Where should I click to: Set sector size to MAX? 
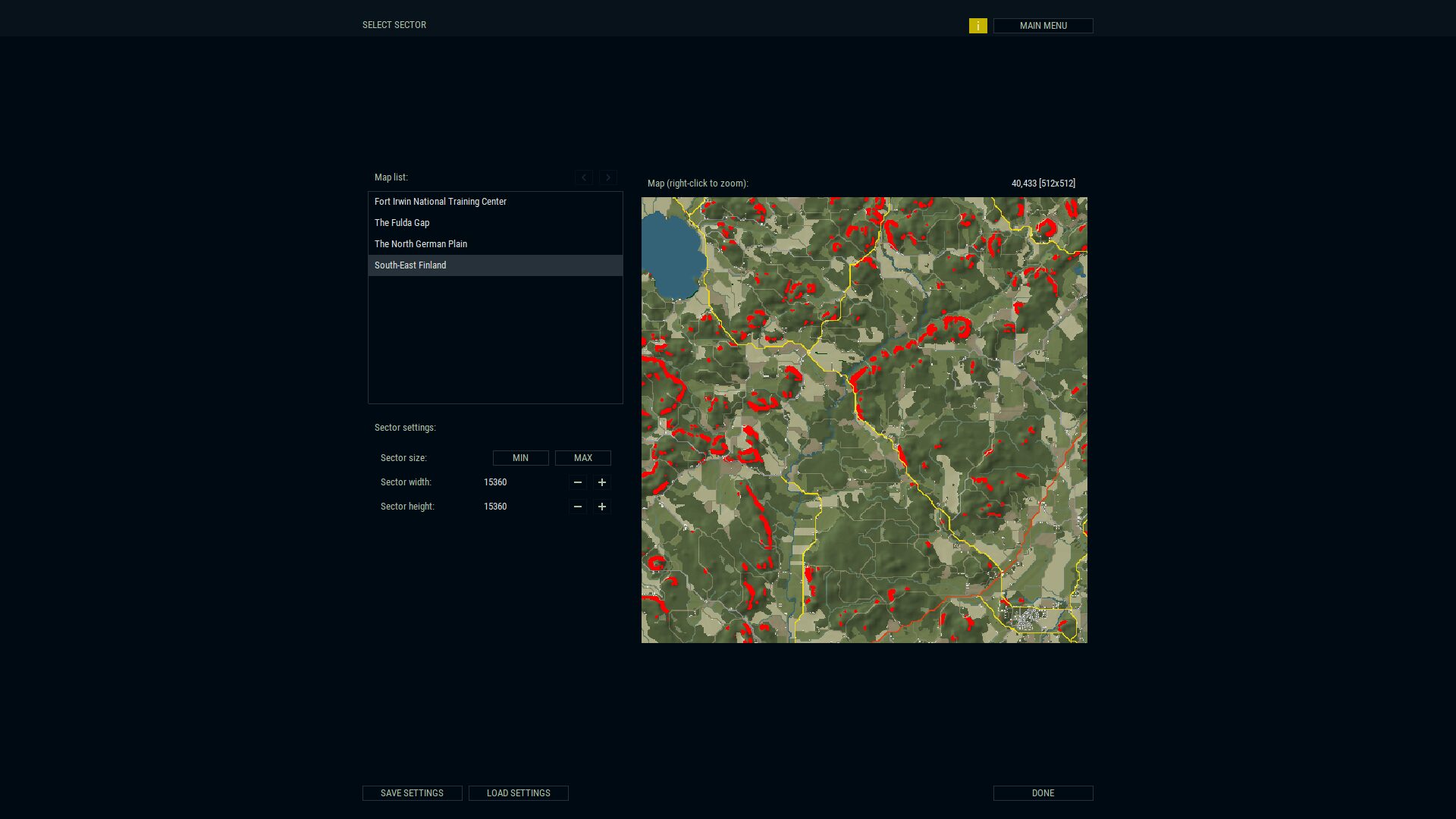(x=582, y=458)
